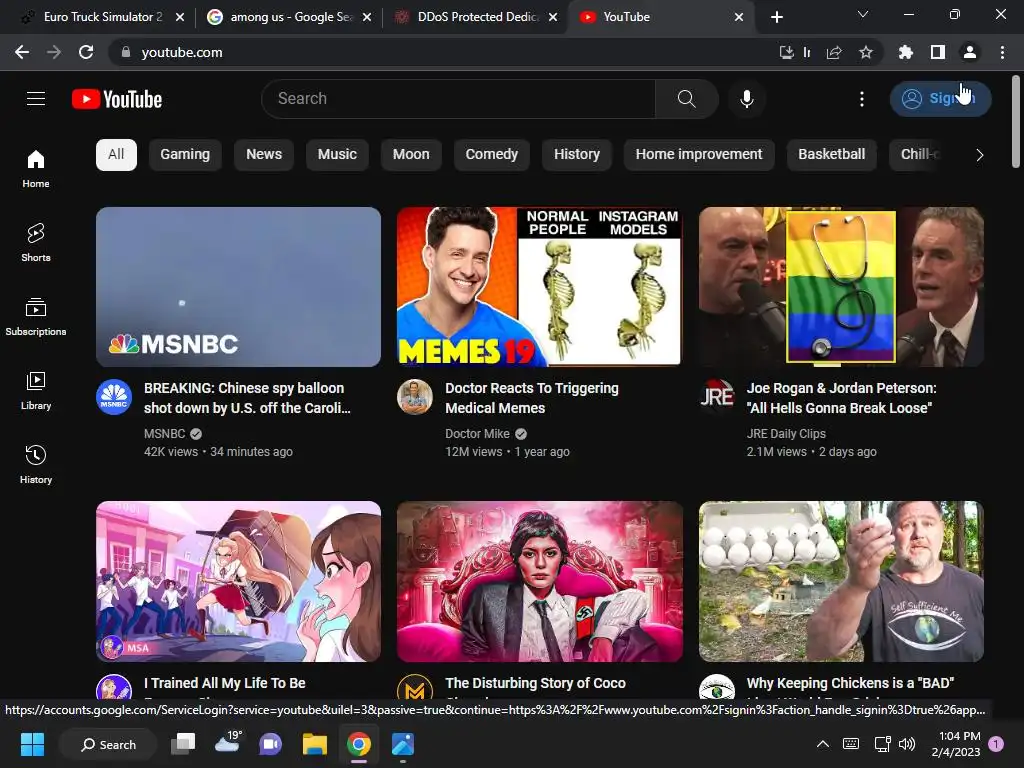
Task: Select the Home improvement filter chip
Action: 699,155
